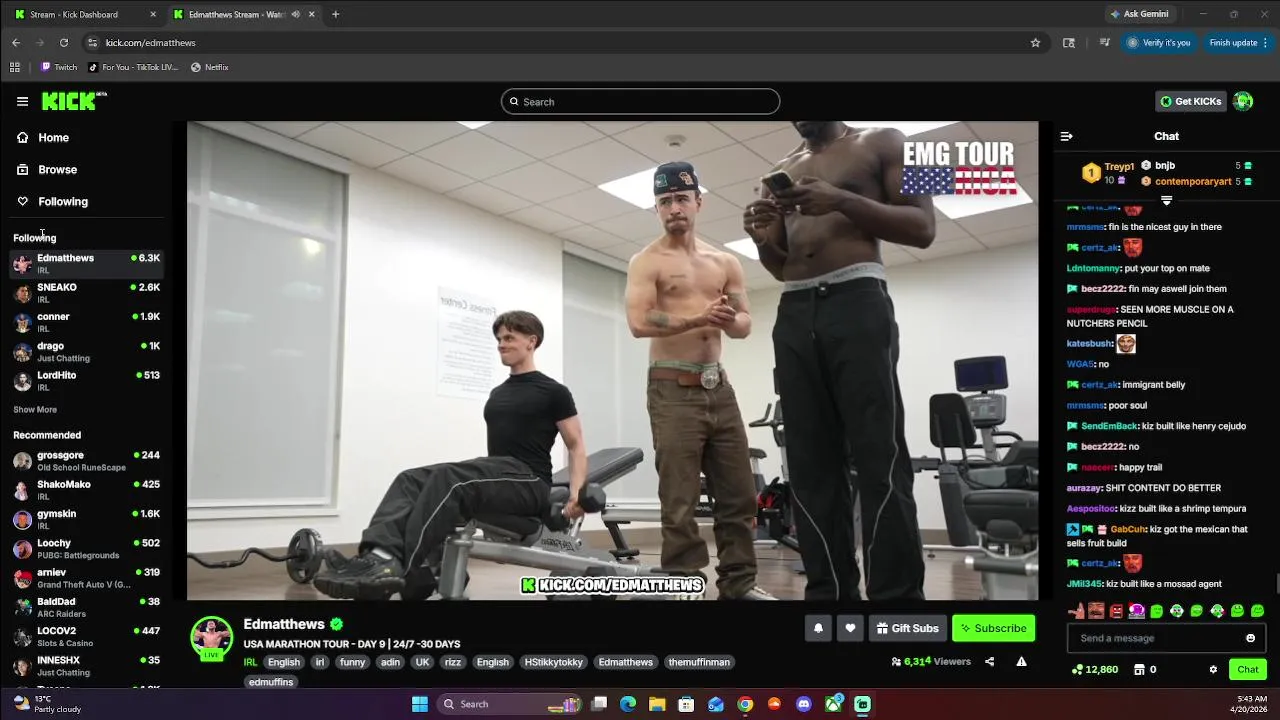Image resolution: width=1280 pixels, height=720 pixels.
Task: Open grossgore recommended channel
Action: coord(86,460)
